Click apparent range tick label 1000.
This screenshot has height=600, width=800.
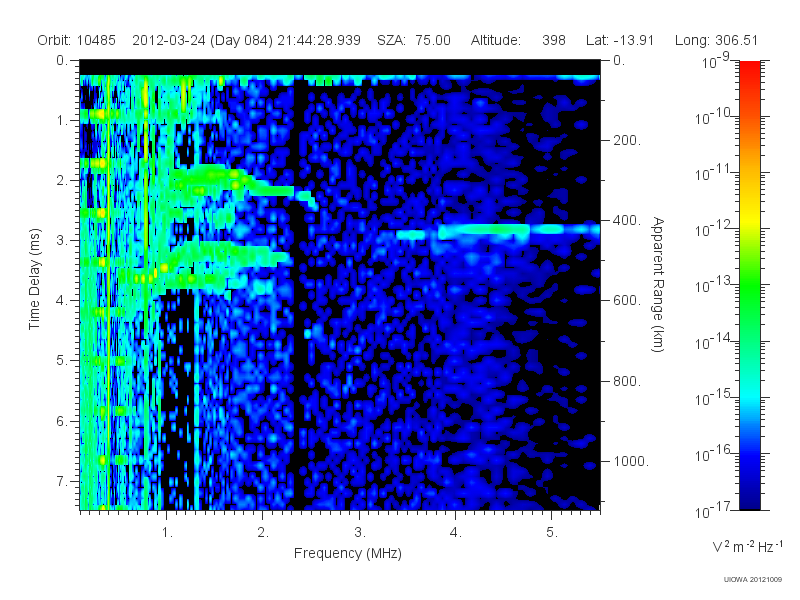point(631,461)
